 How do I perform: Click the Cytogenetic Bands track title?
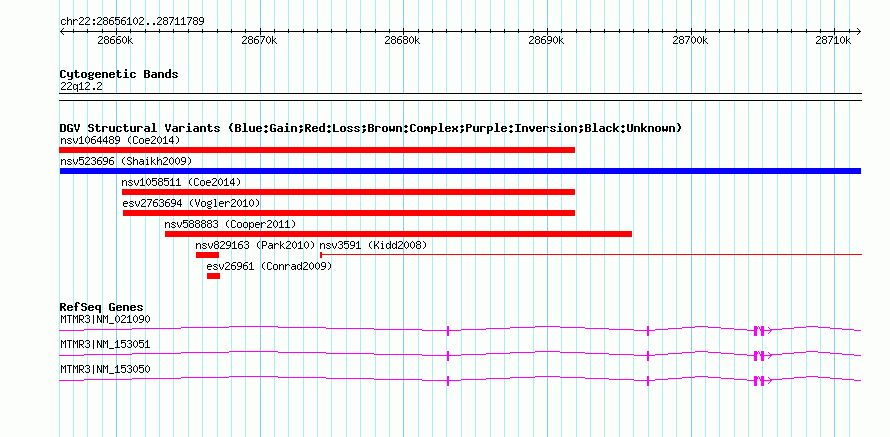coord(119,74)
